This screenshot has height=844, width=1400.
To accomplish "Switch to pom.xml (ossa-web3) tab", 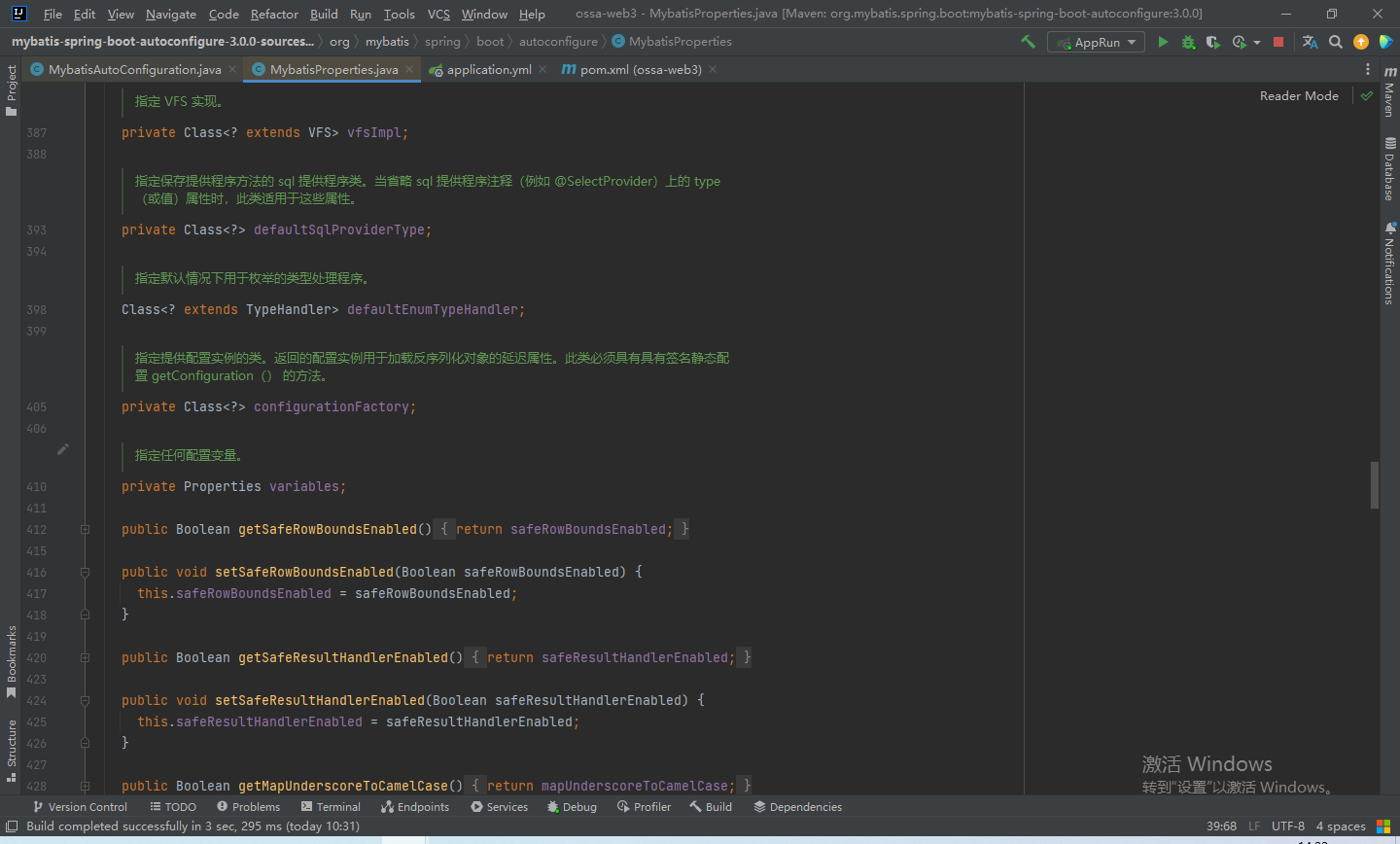I will pos(640,69).
